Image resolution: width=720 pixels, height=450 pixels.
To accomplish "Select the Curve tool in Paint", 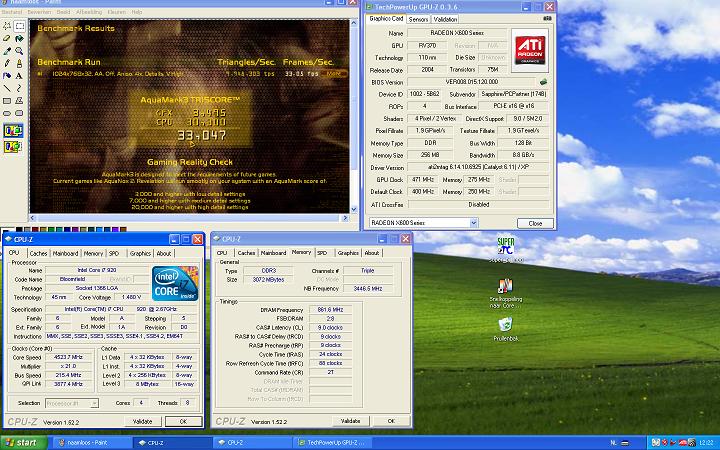I will pos(19,88).
